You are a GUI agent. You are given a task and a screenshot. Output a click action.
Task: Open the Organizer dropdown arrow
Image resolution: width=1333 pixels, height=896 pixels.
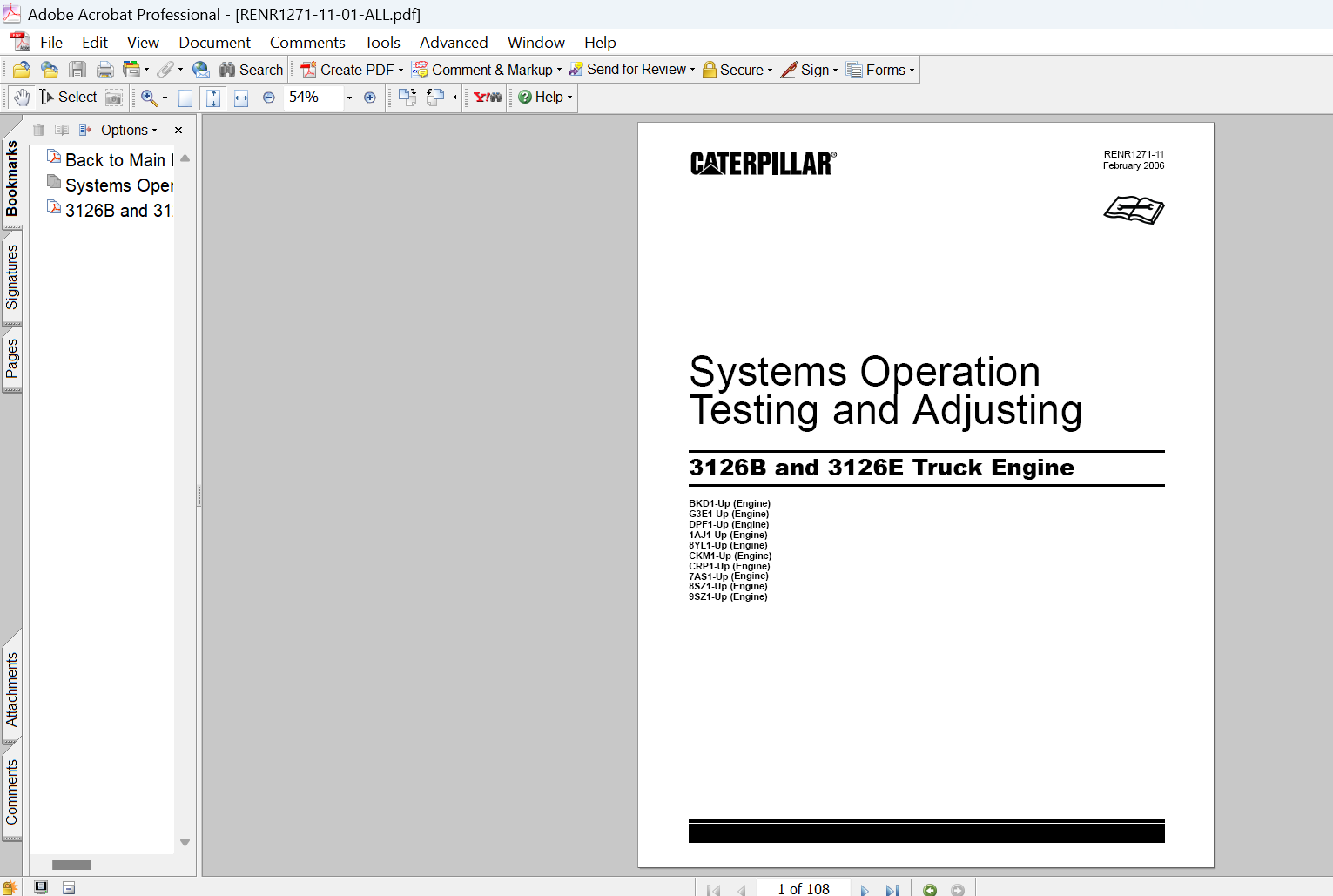tap(146, 70)
